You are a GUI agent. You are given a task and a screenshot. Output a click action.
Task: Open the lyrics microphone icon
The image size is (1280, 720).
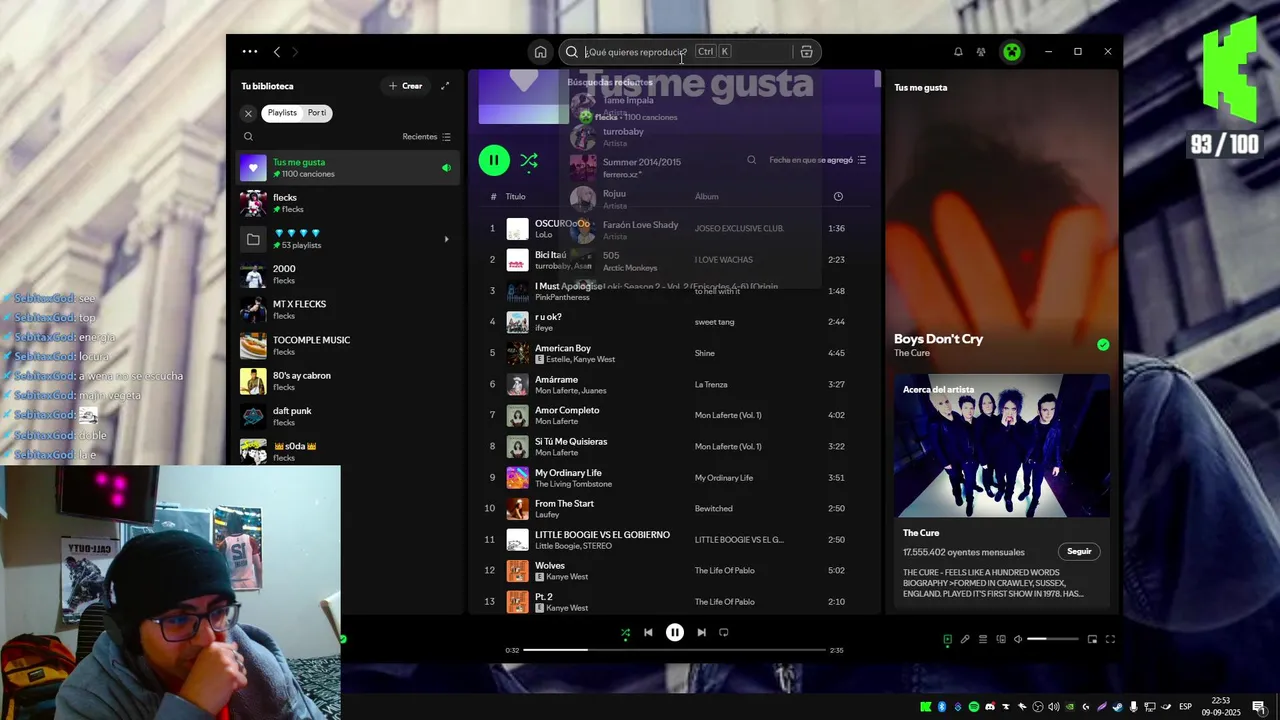965,639
